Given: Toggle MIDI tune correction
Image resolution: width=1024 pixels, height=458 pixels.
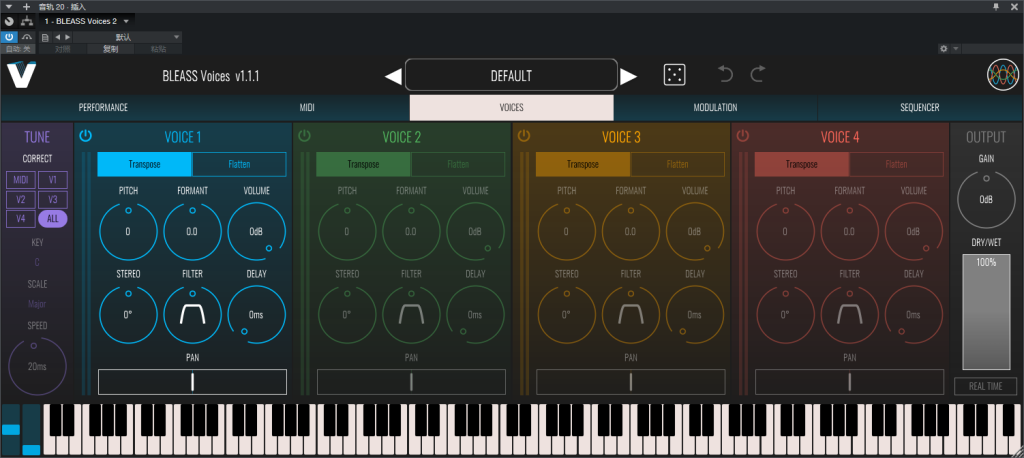Looking at the screenshot, I should pyautogui.click(x=21, y=180).
